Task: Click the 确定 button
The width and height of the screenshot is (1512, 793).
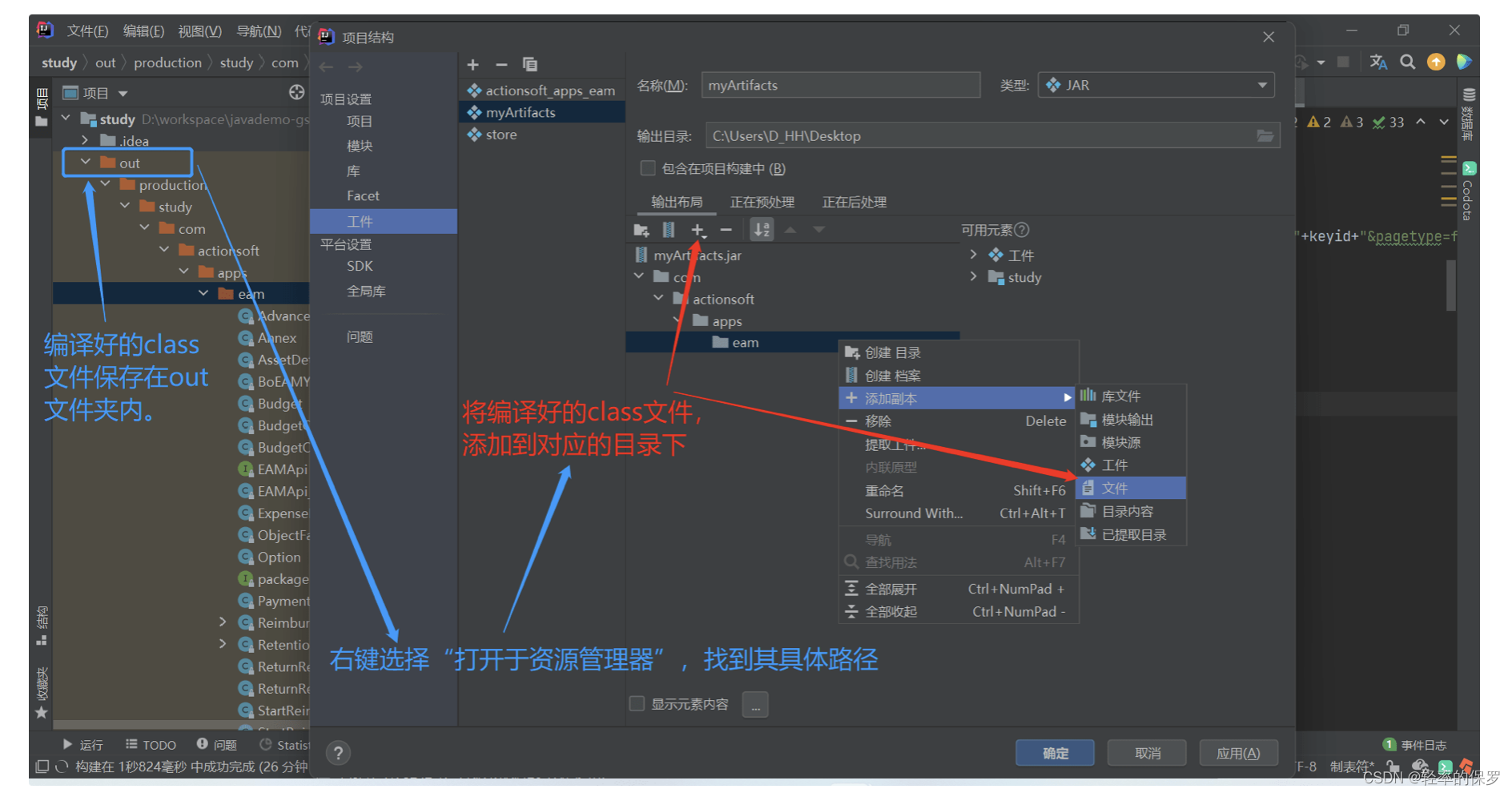Action: pyautogui.click(x=1055, y=753)
